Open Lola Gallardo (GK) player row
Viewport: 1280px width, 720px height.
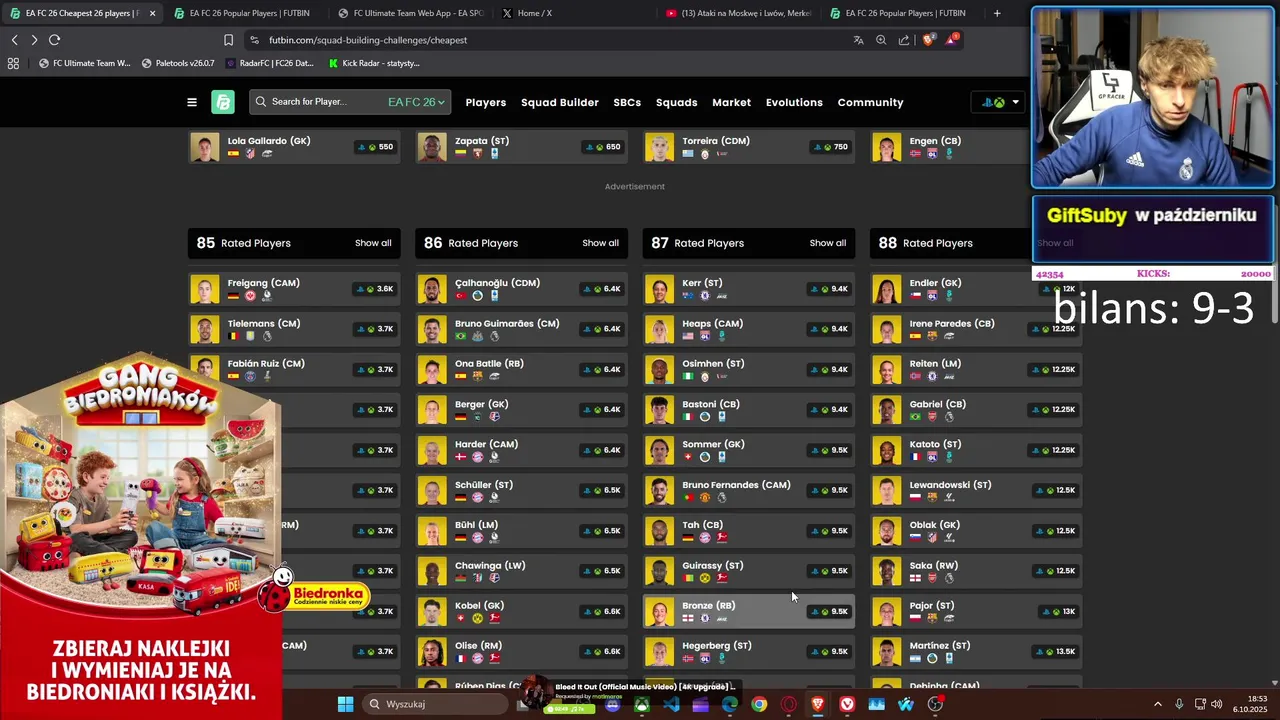click(294, 147)
